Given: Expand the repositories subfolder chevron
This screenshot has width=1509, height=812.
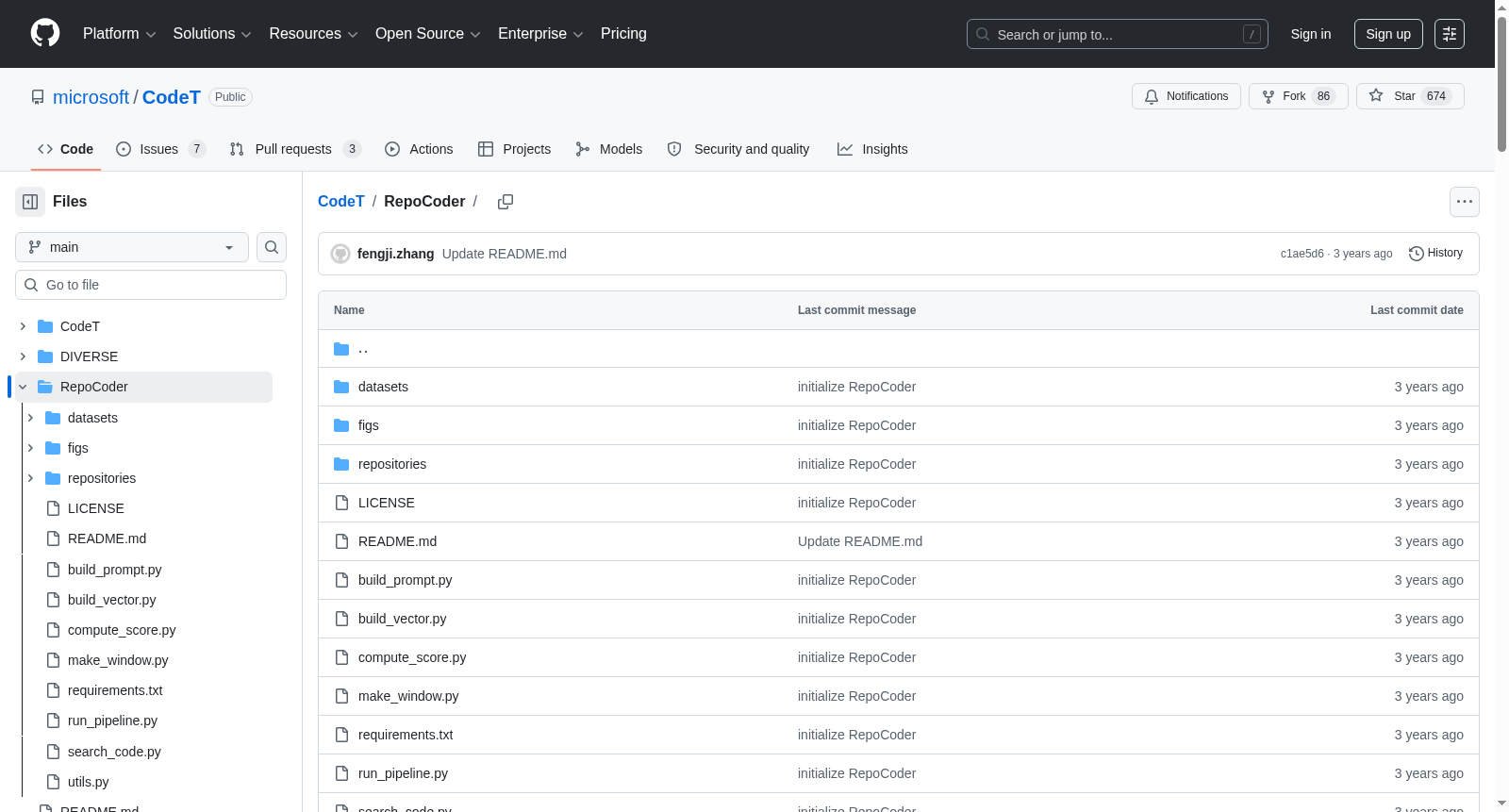Looking at the screenshot, I should [x=30, y=478].
